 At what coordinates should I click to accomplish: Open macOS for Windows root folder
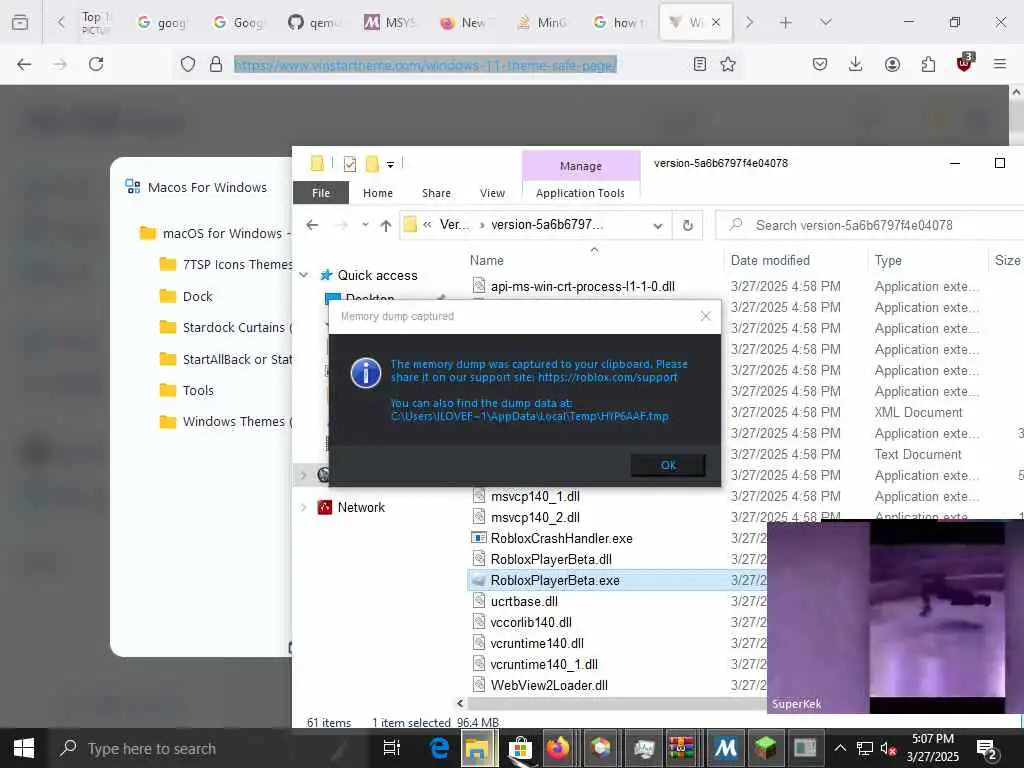216,233
